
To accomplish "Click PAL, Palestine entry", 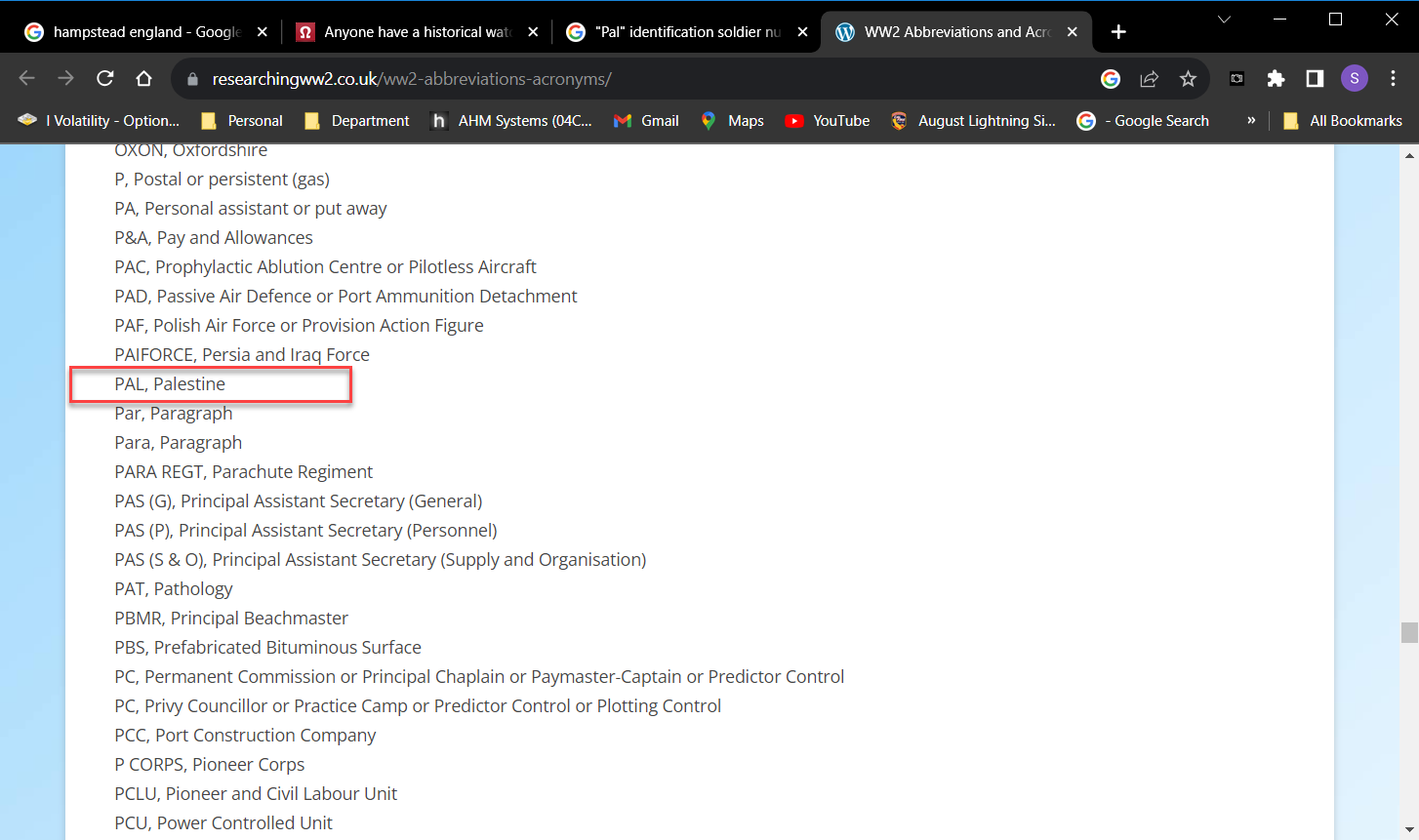I will [170, 384].
